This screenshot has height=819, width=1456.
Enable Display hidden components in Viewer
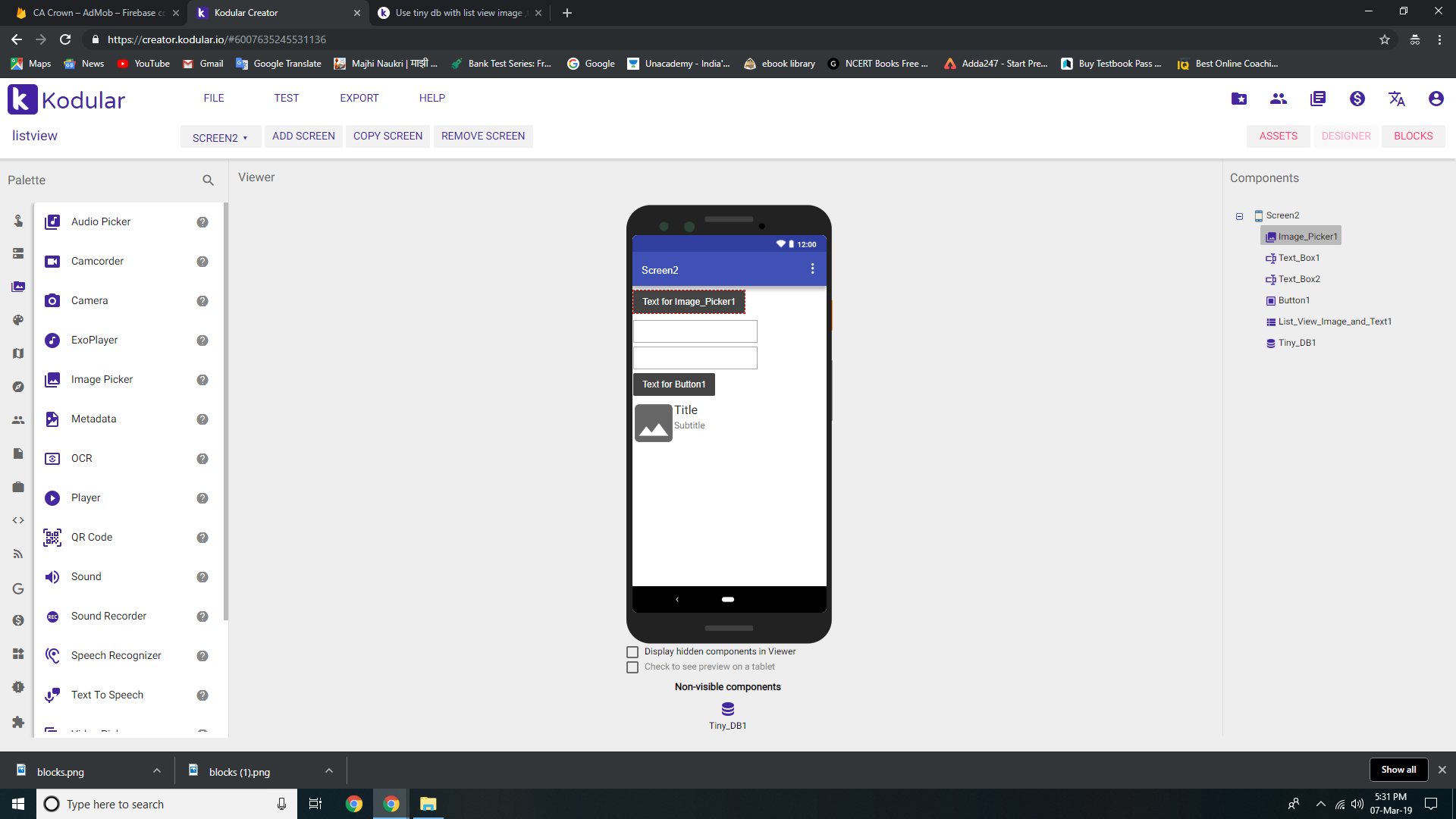click(x=632, y=652)
